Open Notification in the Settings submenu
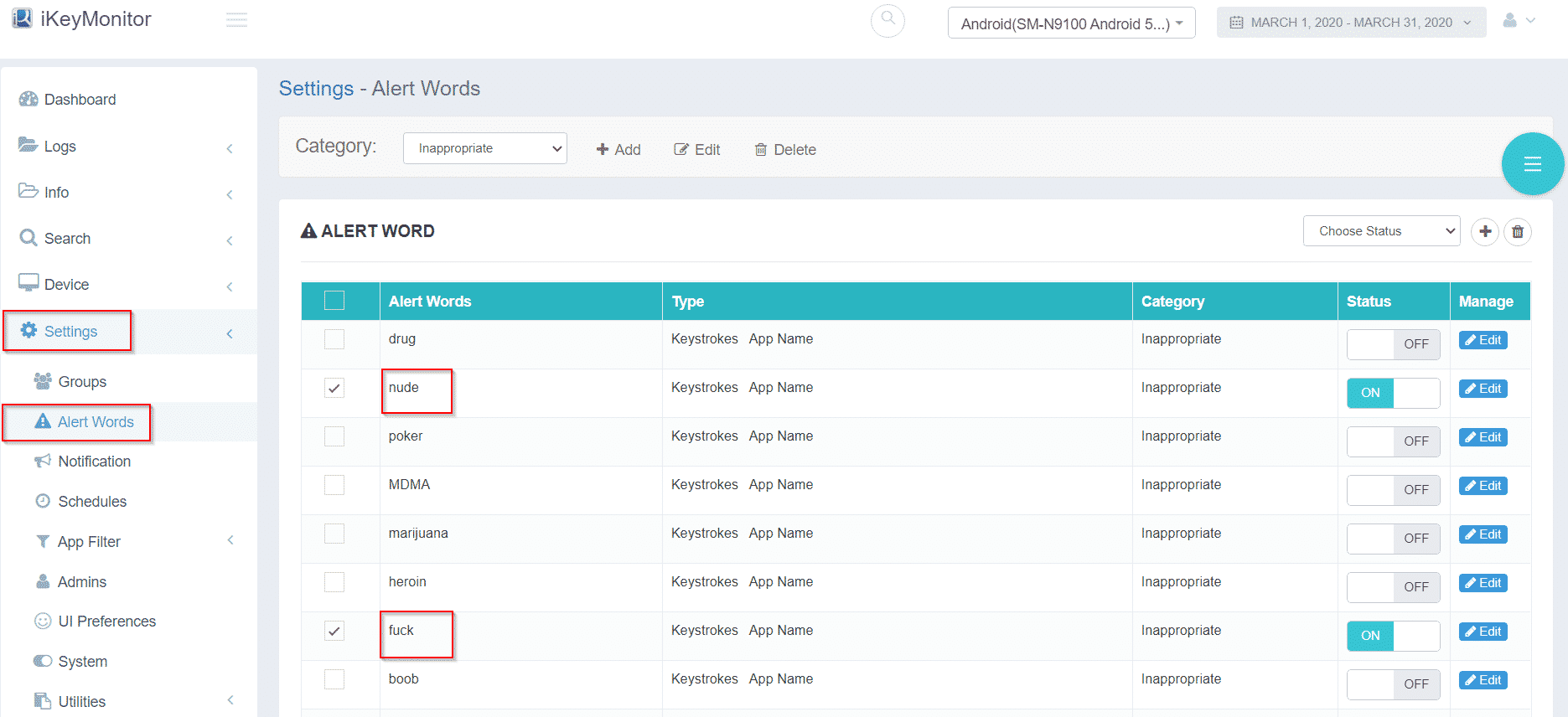1568x717 pixels. [94, 462]
